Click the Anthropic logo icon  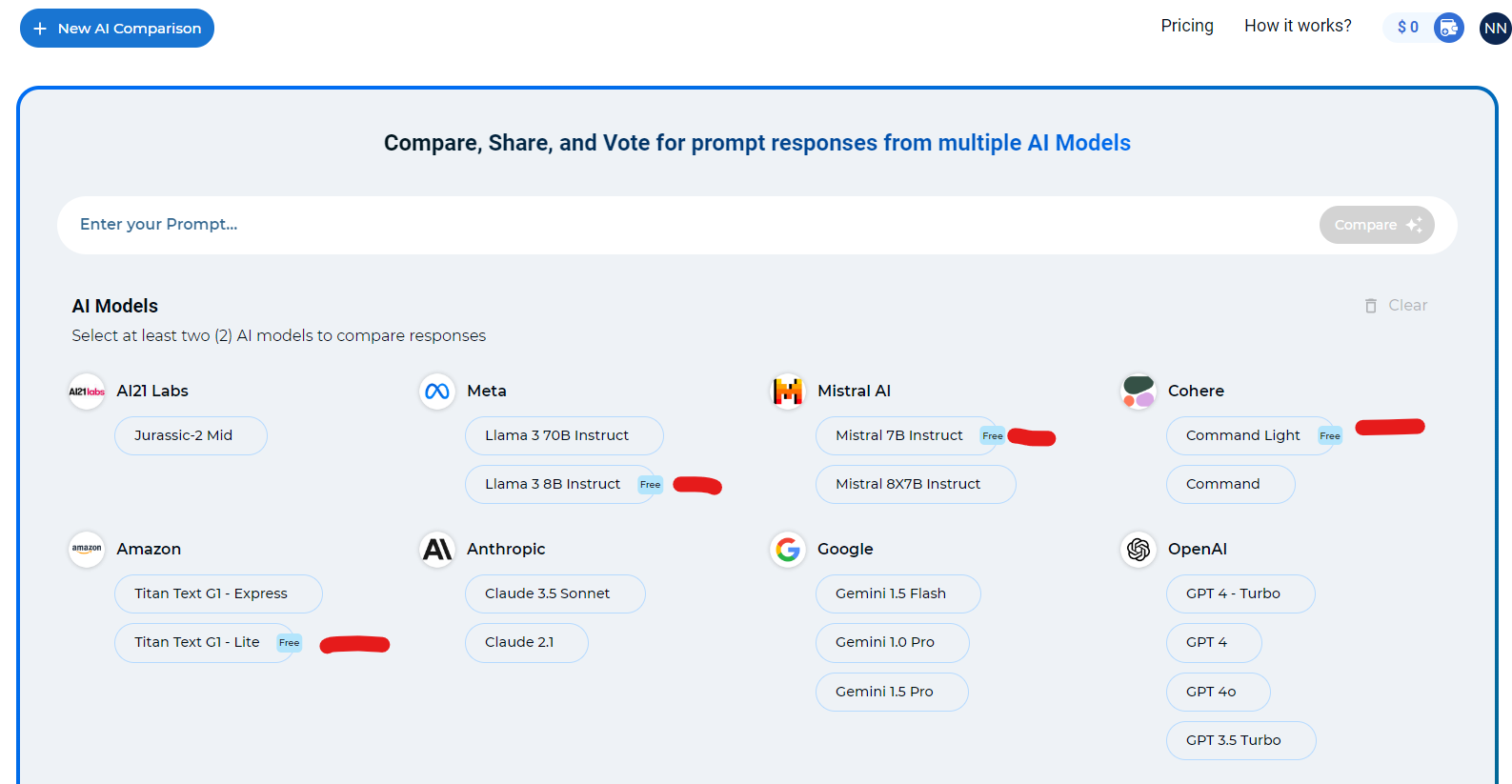(437, 550)
